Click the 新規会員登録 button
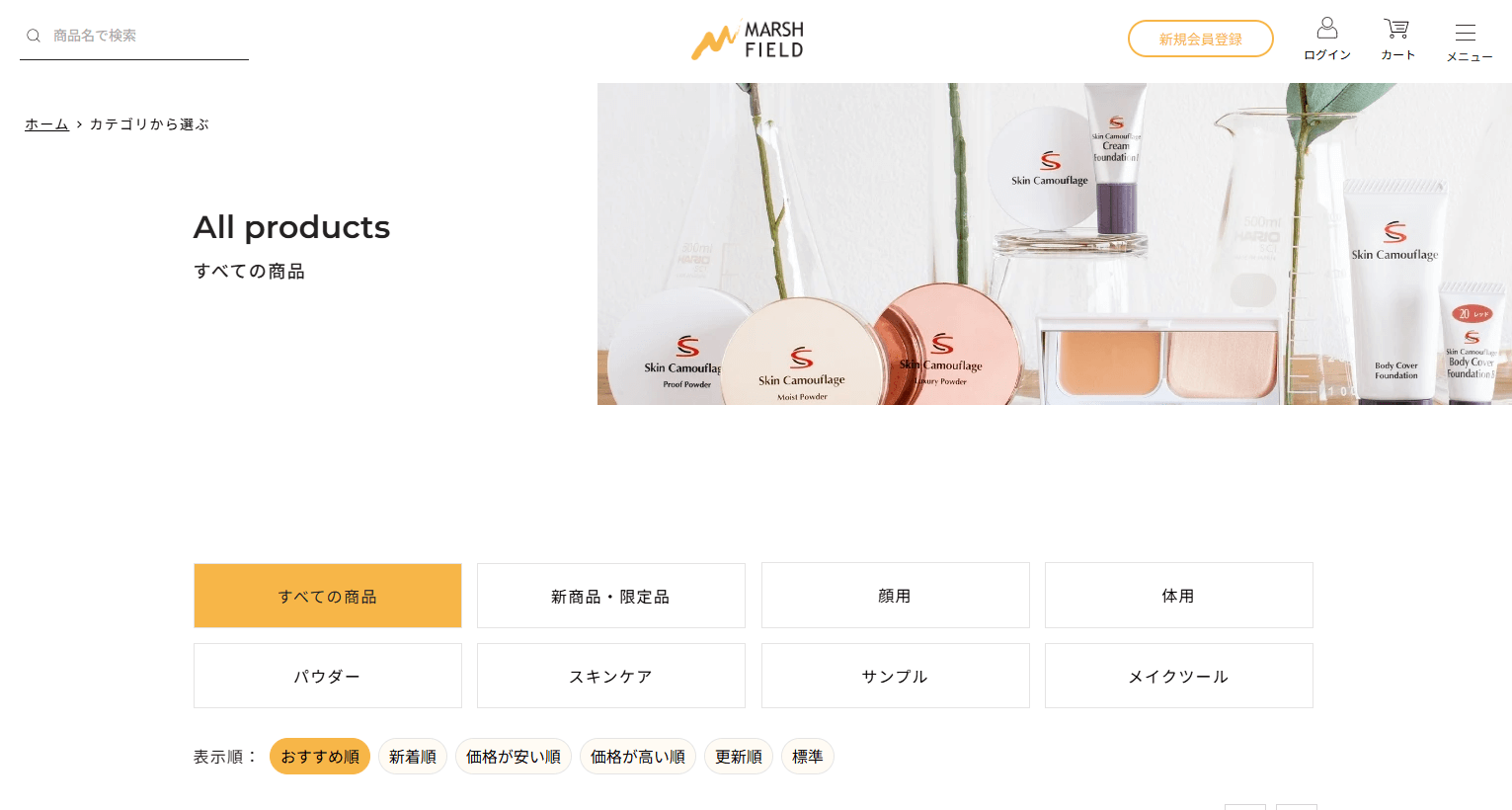 (x=1201, y=39)
